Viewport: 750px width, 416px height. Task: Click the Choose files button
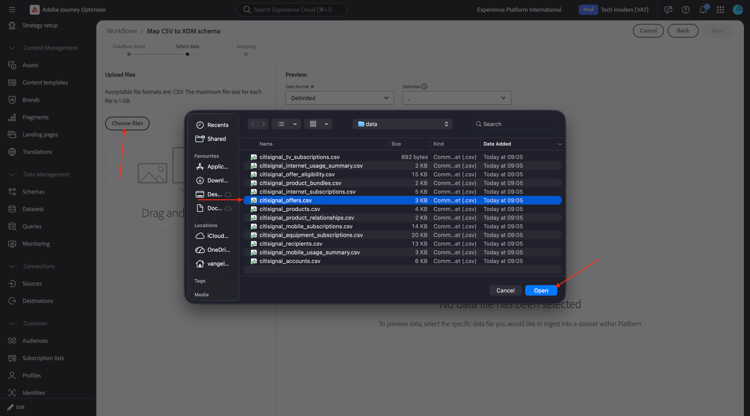(127, 123)
